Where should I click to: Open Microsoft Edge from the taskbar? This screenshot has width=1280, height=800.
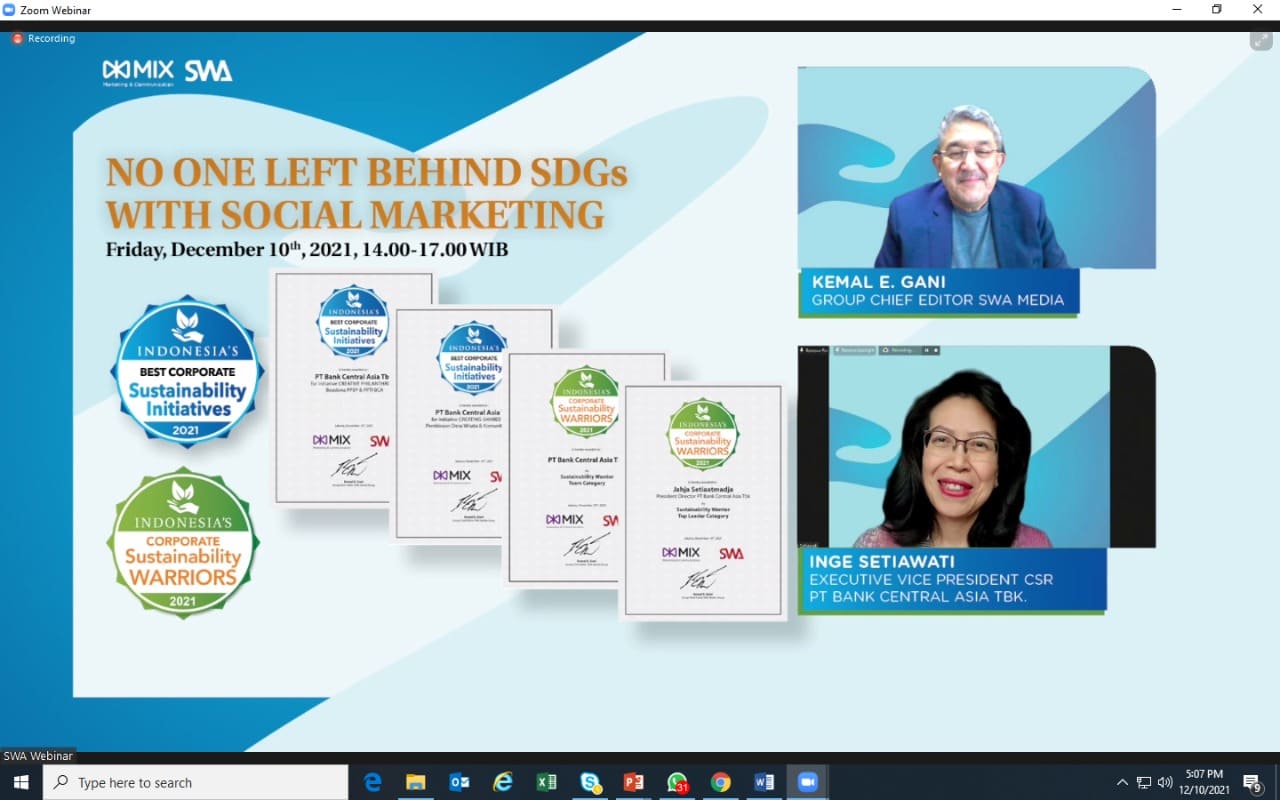coord(373,782)
